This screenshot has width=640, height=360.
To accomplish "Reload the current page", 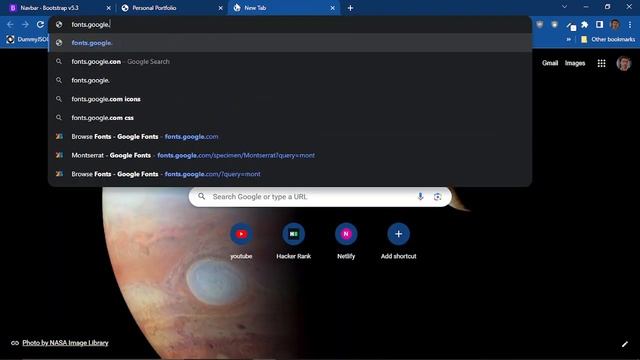I will (x=40, y=24).
